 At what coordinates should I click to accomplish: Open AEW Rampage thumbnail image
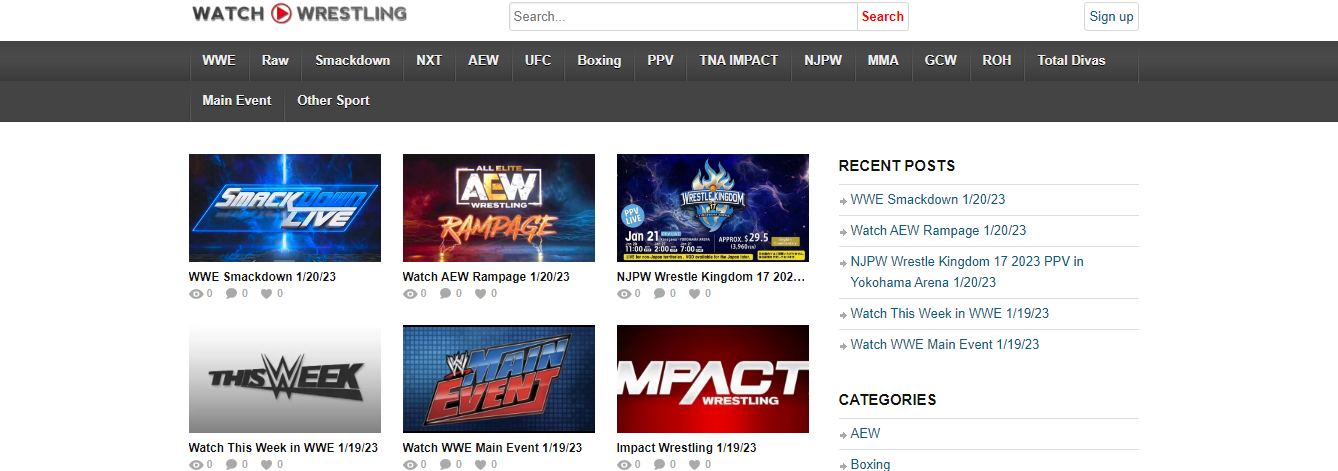(499, 208)
